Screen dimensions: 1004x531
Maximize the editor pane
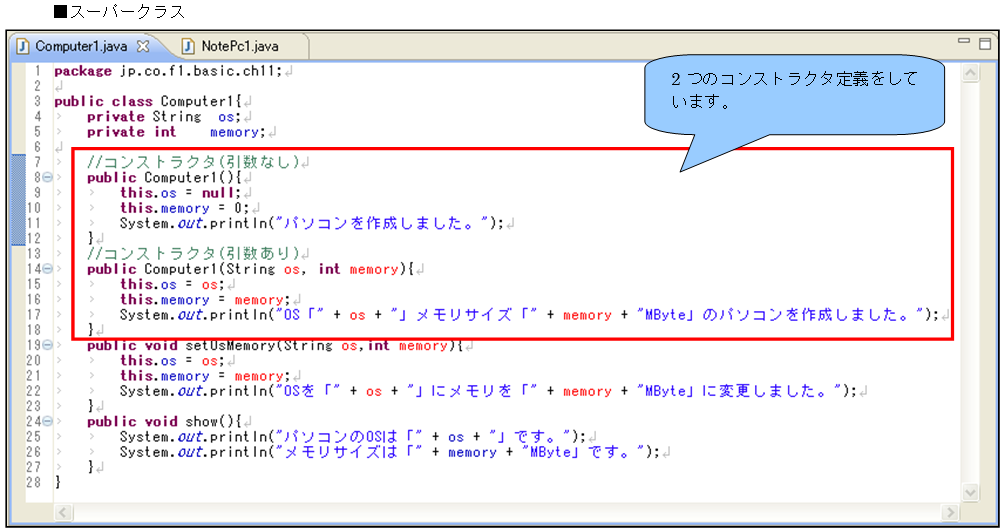coord(984,43)
